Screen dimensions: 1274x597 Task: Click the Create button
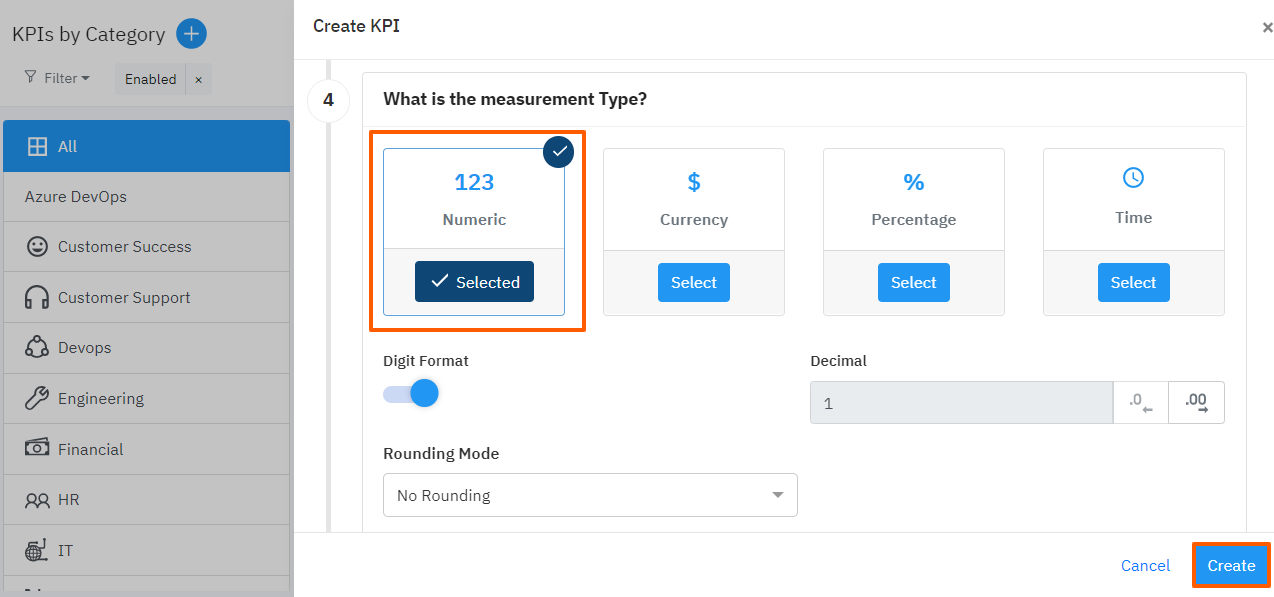coord(1231,565)
